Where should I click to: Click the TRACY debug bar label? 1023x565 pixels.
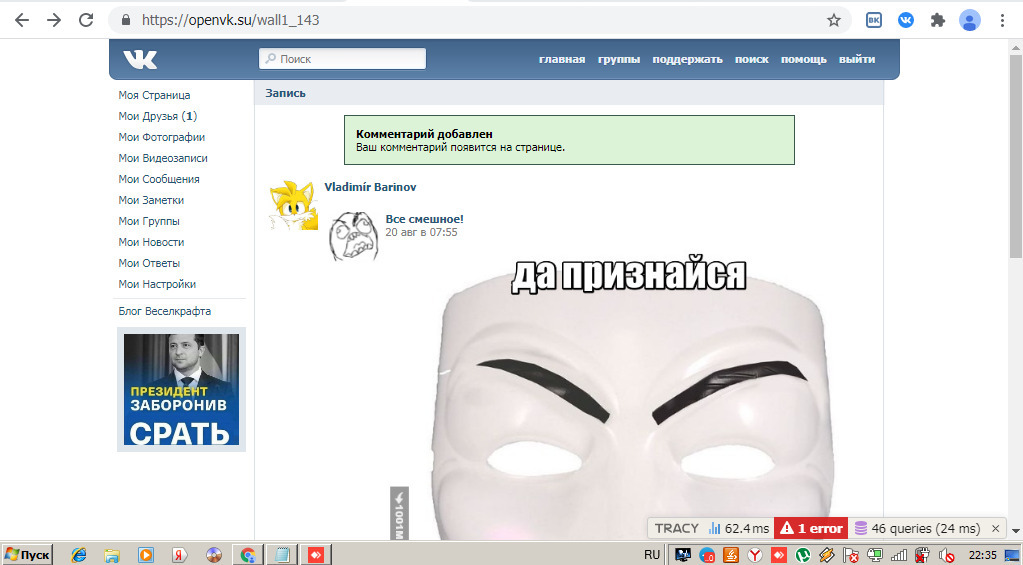[677, 528]
